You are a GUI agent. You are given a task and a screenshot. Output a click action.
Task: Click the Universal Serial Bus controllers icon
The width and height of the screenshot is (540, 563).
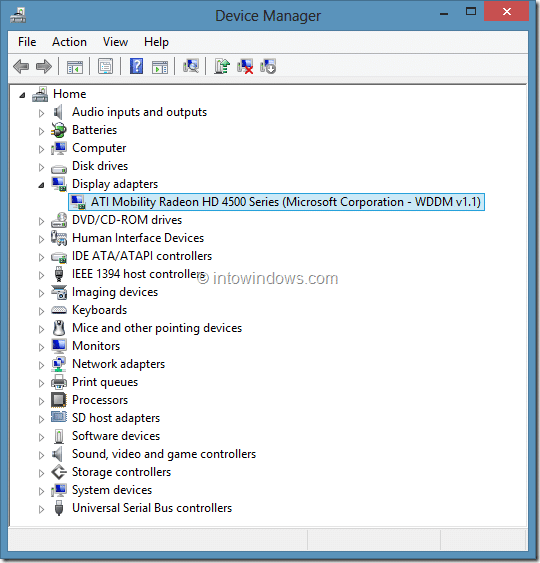(59, 508)
